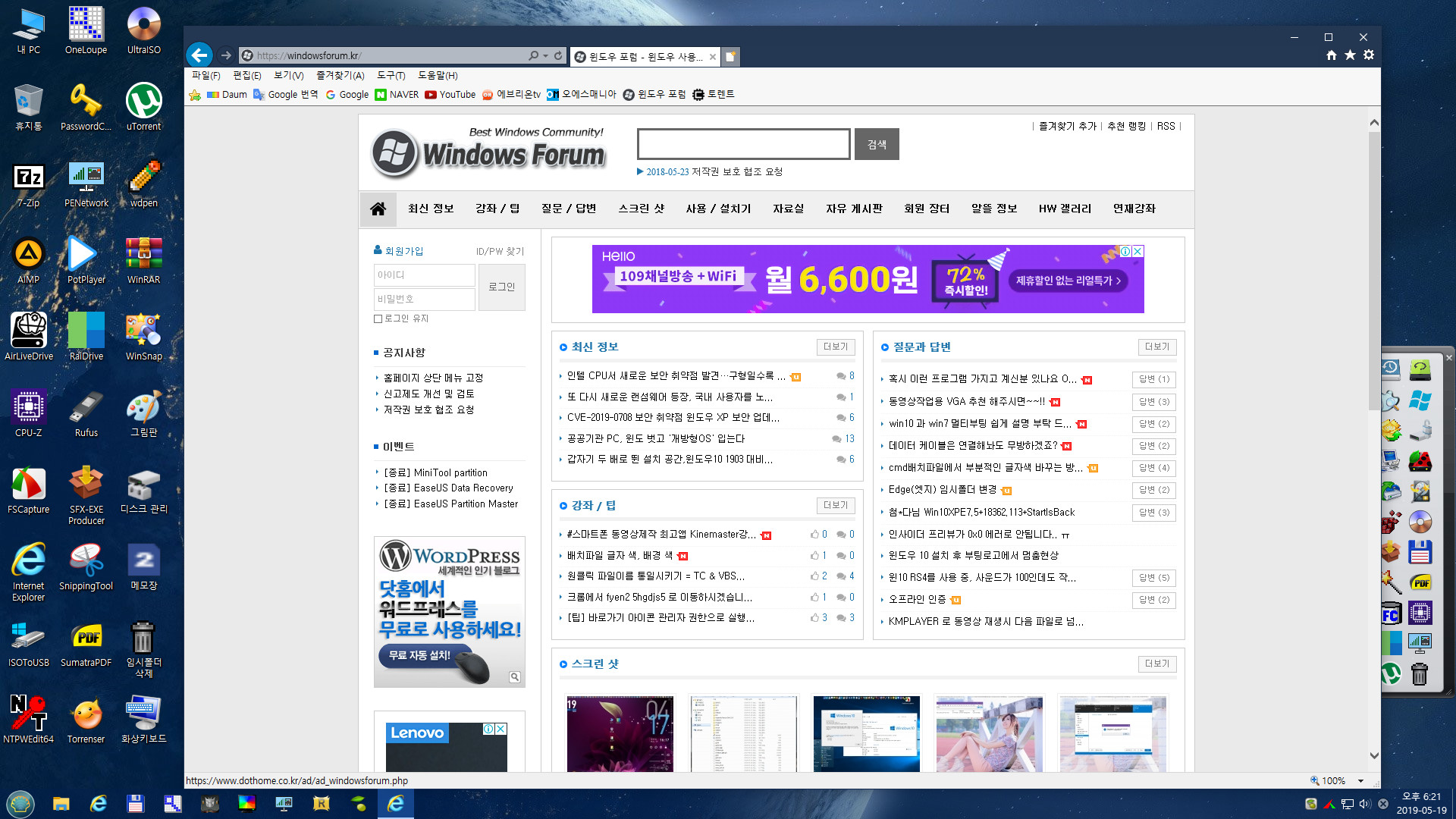This screenshot has width=1456, height=819.
Task: Click the page vertical scrollbar thumb
Action: (1374, 271)
